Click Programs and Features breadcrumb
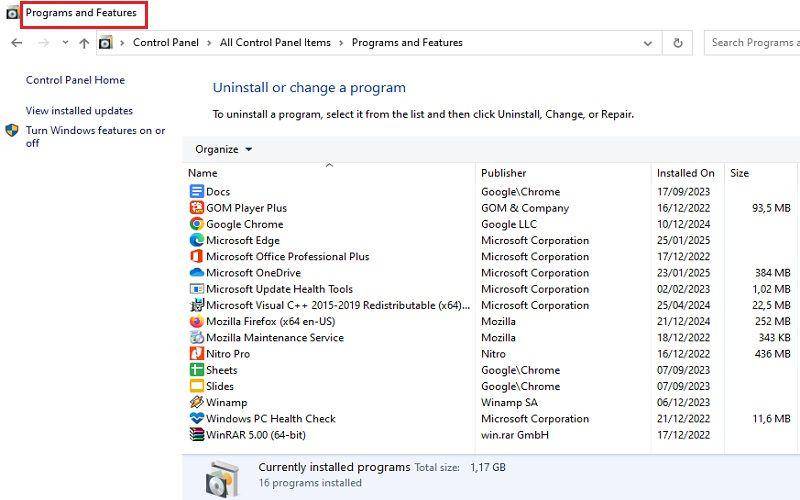The image size is (800, 500). tap(407, 43)
